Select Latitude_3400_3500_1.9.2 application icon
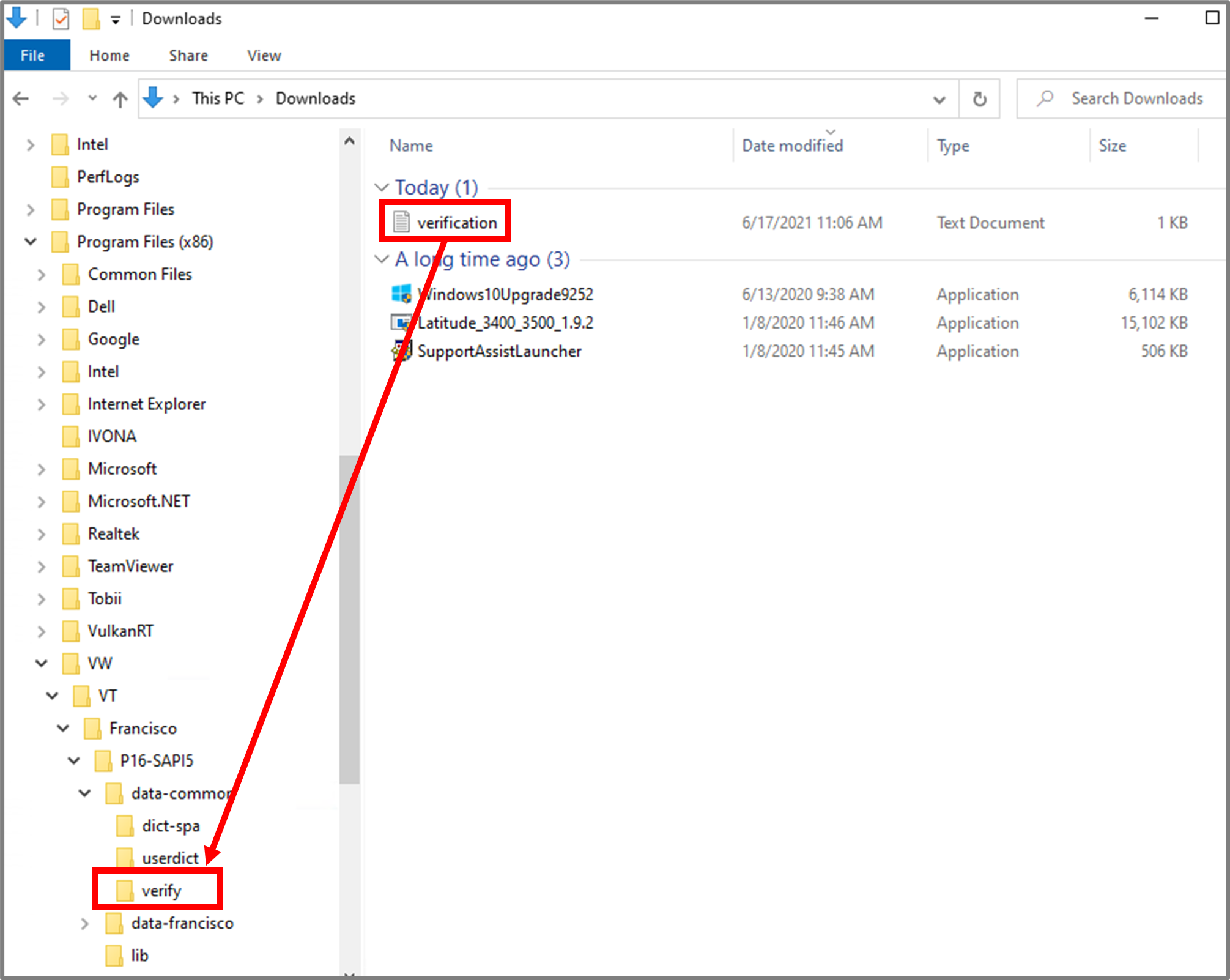This screenshot has height=980, width=1230. (x=401, y=322)
